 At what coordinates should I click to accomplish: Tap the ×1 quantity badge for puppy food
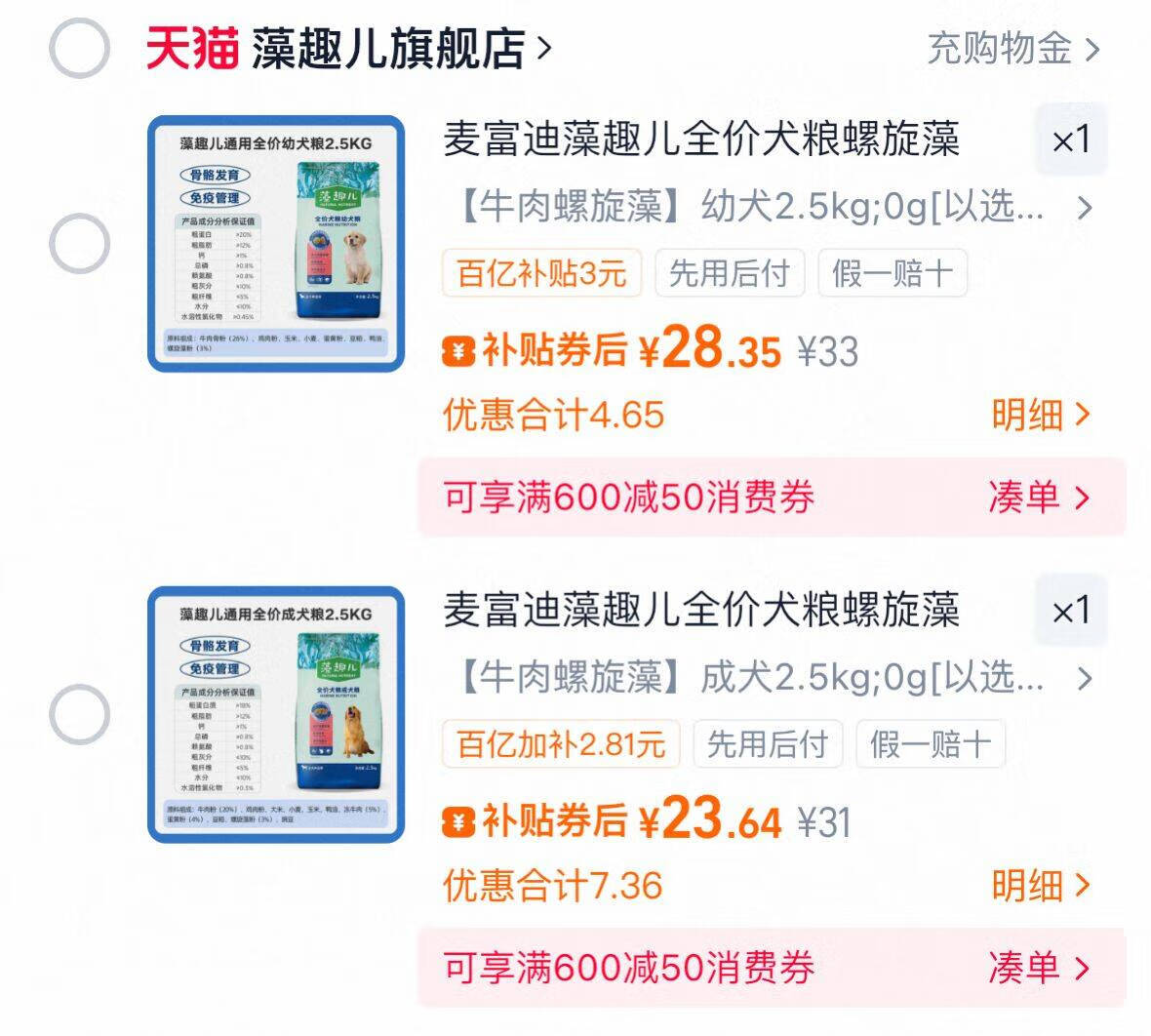(1070, 139)
